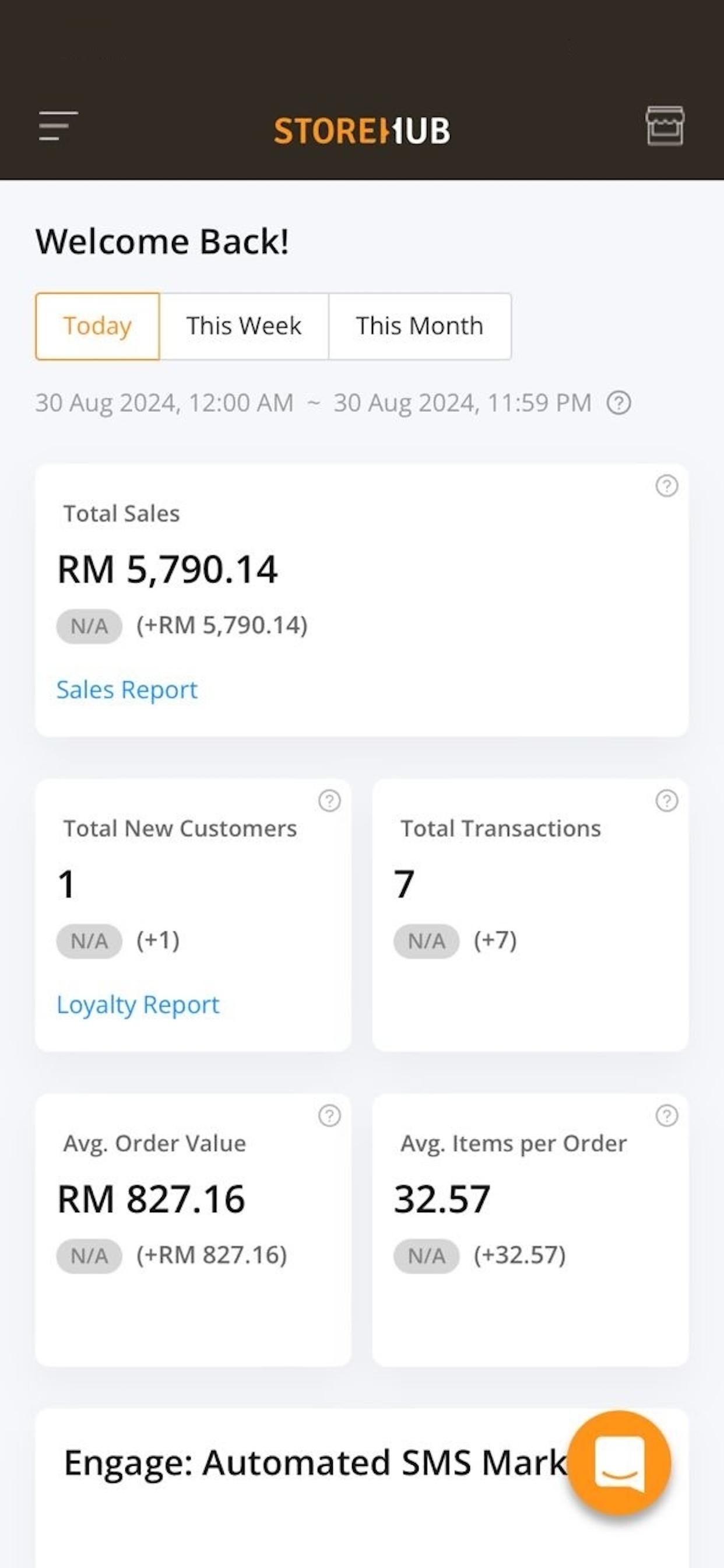The image size is (724, 1568).
Task: Open the orange live chat bubble
Action: point(619,1462)
